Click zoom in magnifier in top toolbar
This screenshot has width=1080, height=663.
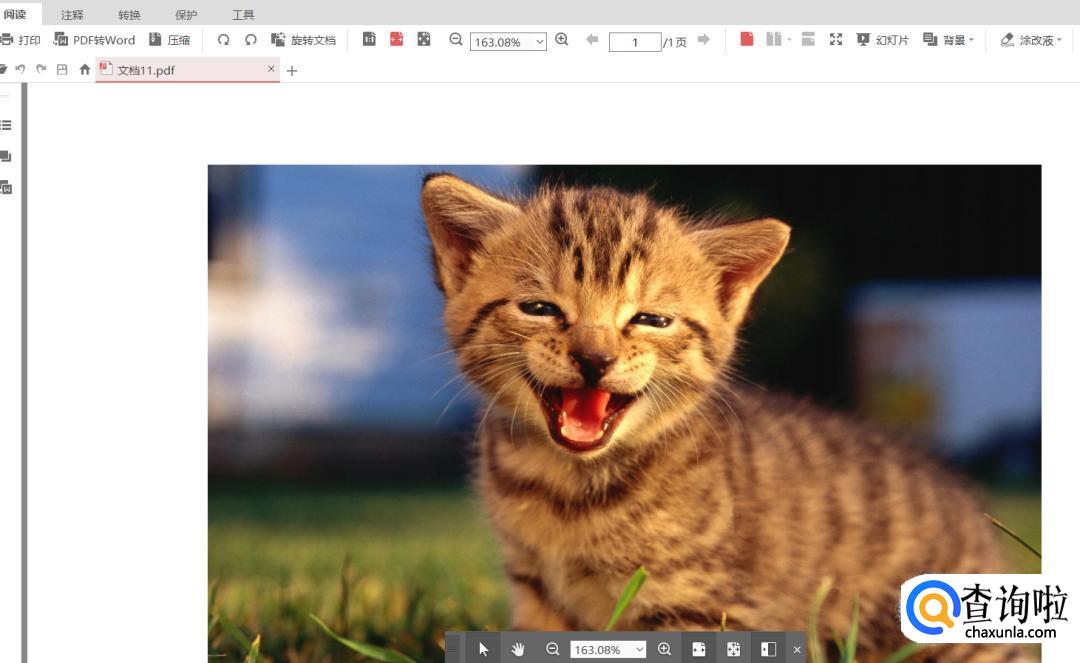[562, 40]
